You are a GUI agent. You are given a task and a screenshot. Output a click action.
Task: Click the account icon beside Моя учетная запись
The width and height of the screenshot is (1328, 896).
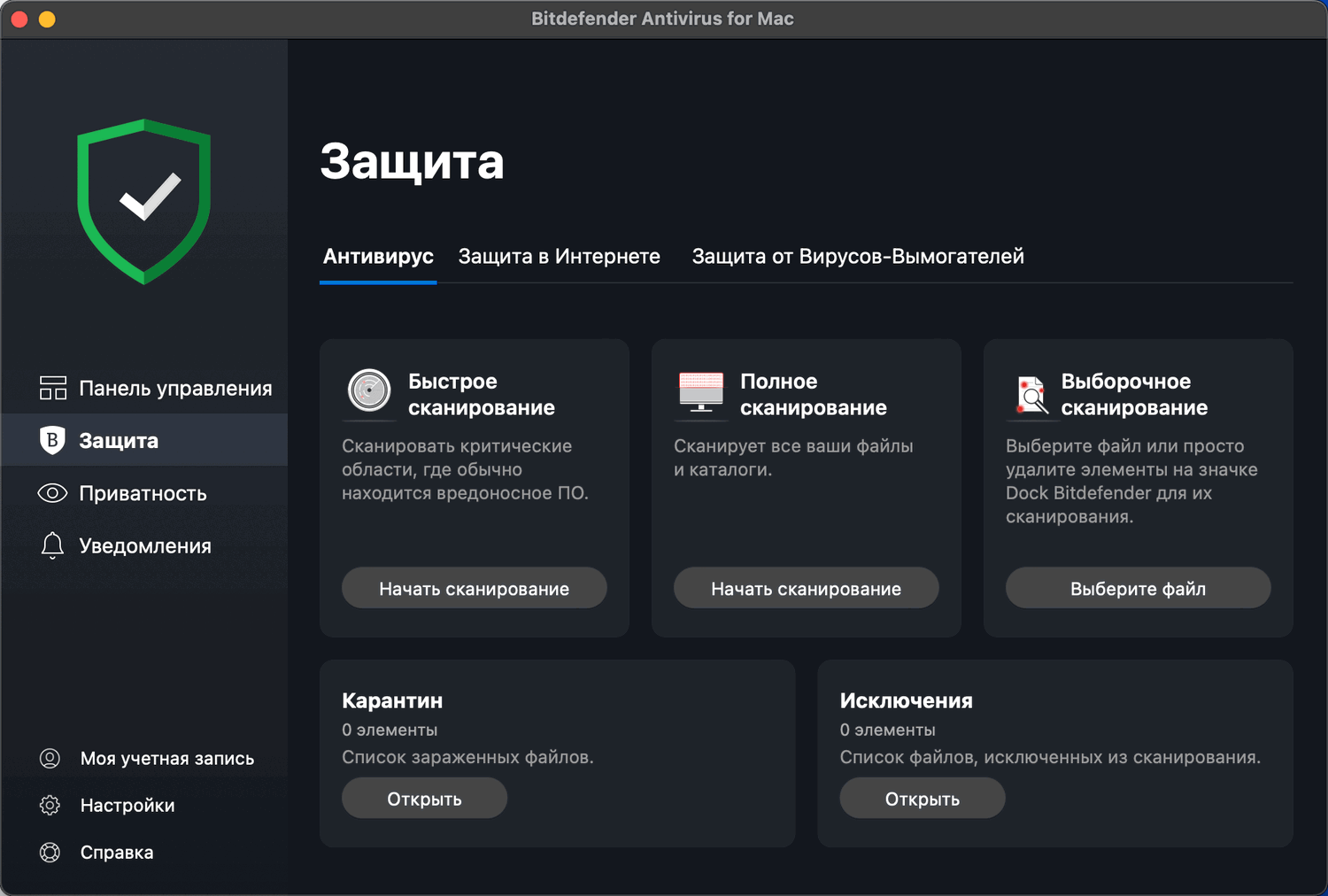click(50, 759)
